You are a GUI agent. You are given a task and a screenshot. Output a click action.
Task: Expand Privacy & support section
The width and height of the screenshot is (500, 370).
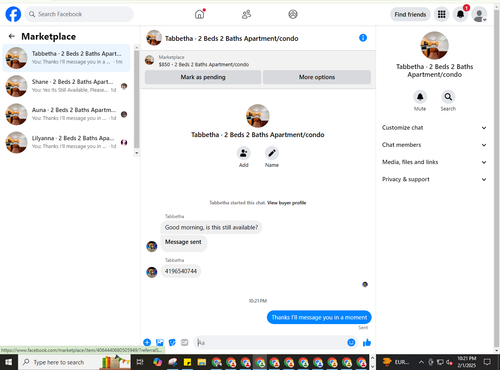point(434,179)
